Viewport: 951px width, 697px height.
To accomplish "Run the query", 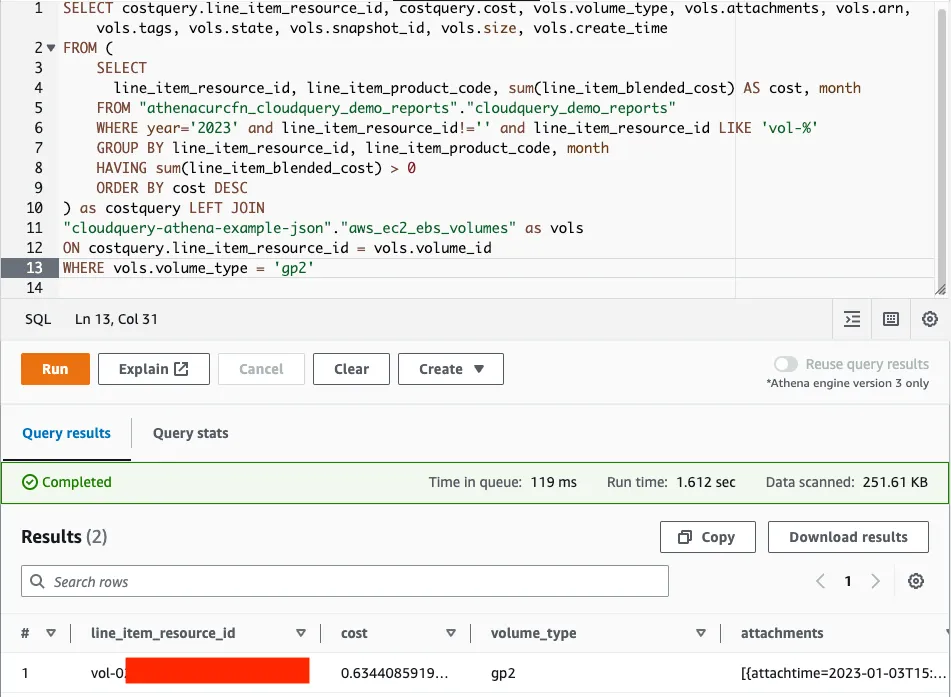I will pos(55,369).
